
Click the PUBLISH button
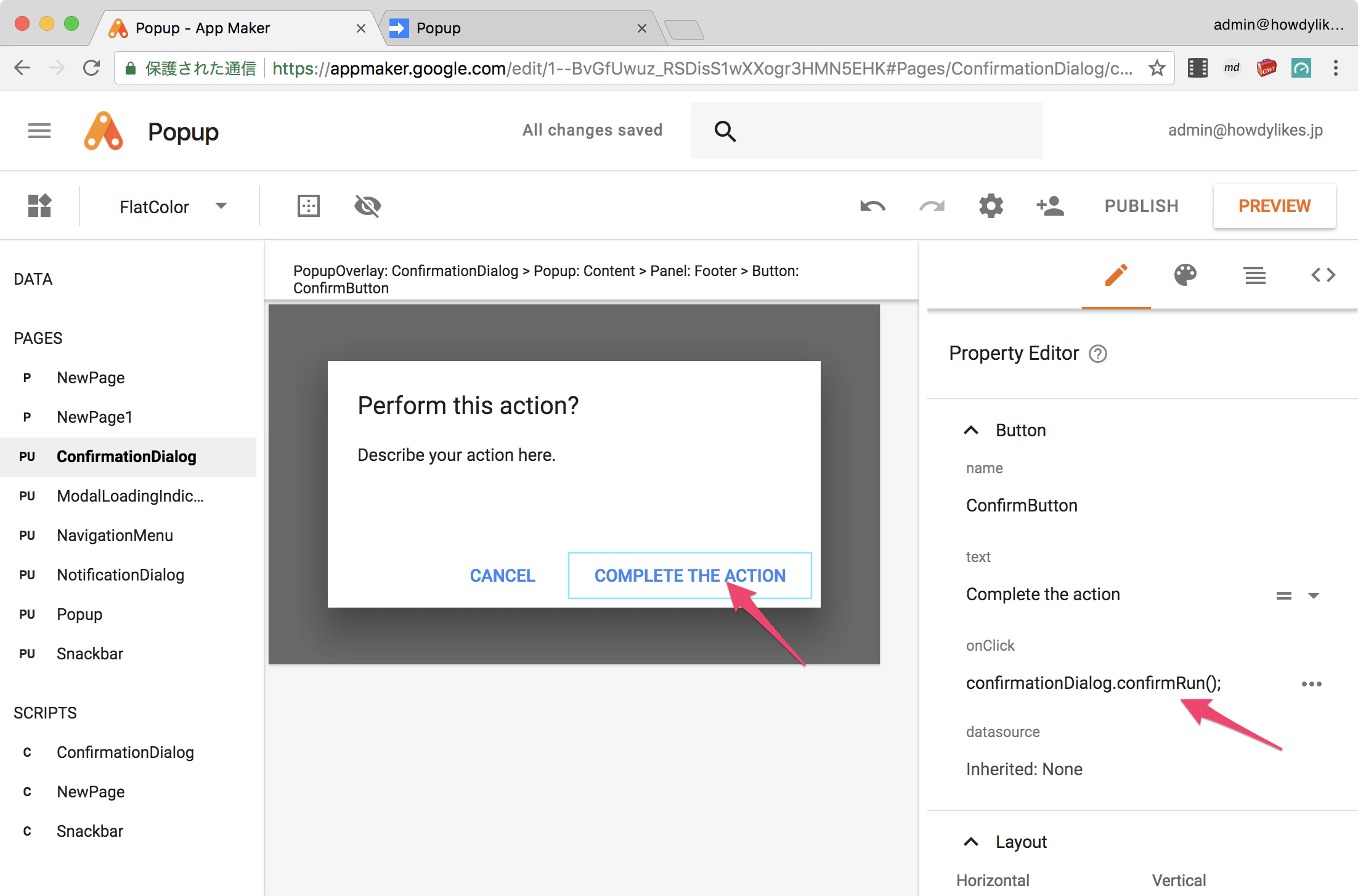coord(1141,206)
